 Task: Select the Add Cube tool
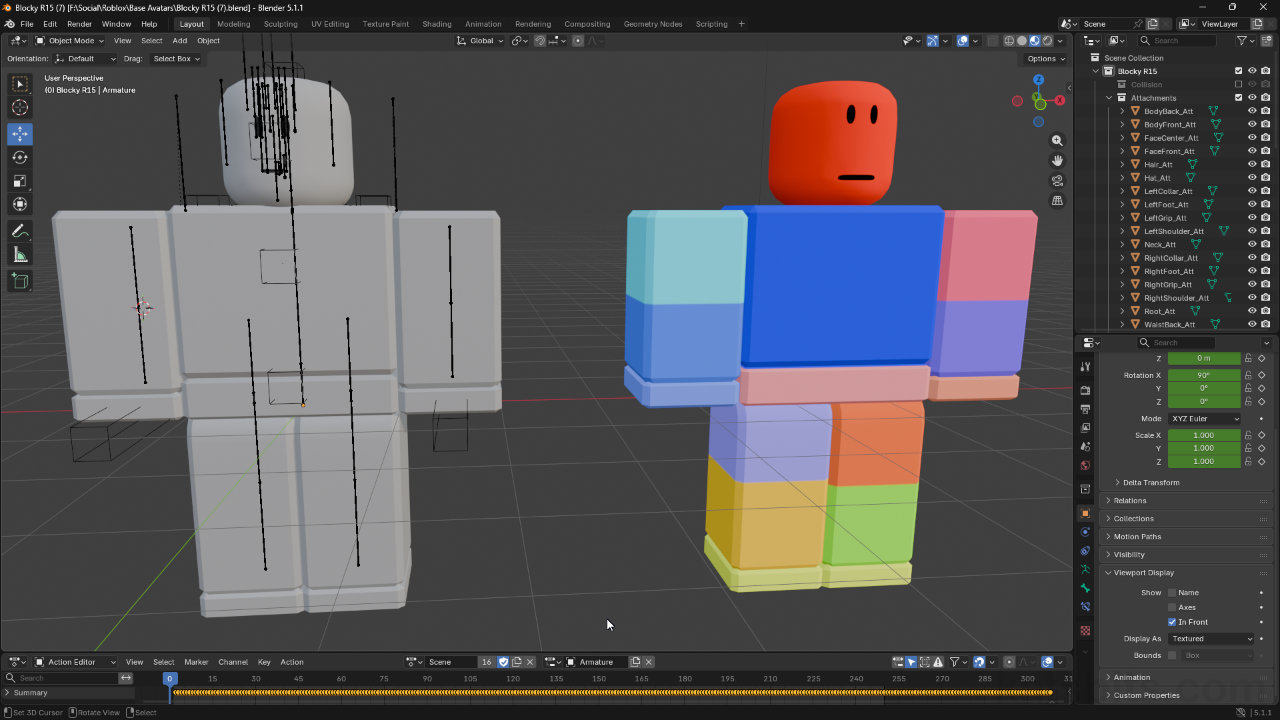(20, 281)
